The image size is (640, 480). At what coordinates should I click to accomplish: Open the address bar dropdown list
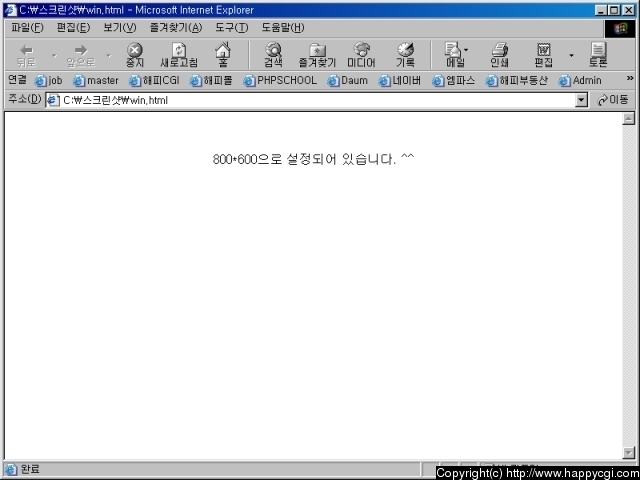581,100
